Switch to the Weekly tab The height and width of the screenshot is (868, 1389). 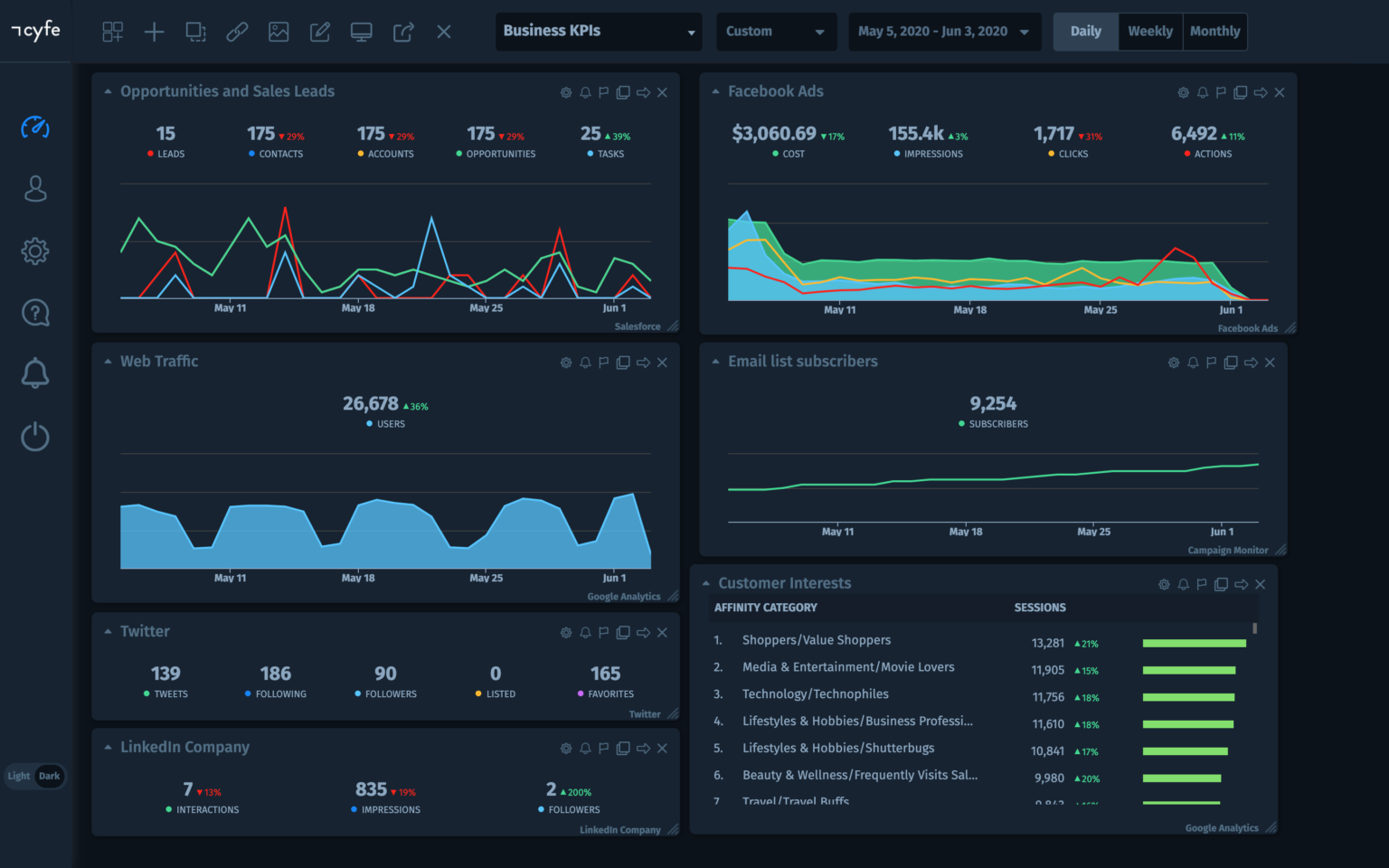[x=1149, y=31]
